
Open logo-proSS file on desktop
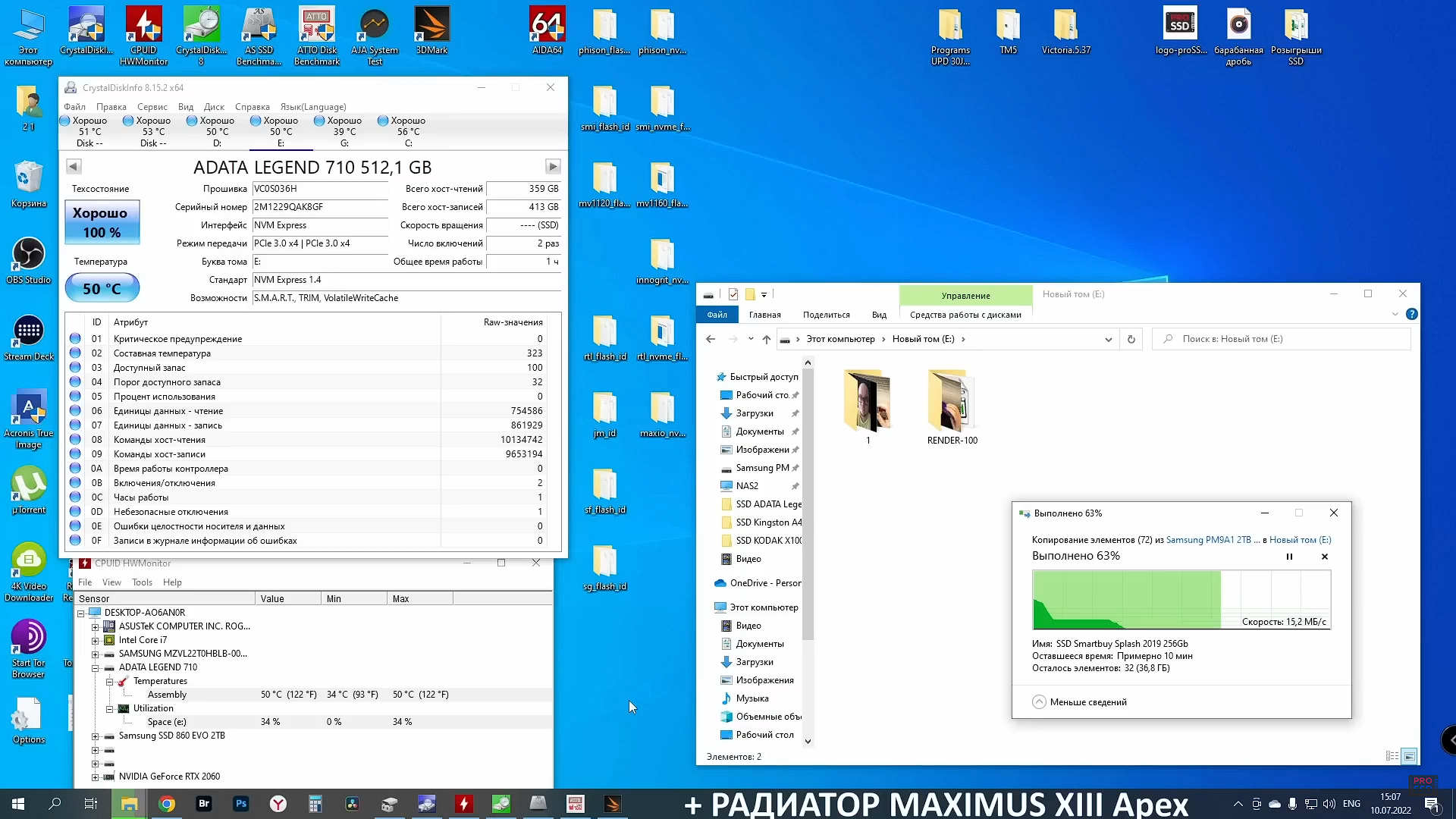[1181, 30]
